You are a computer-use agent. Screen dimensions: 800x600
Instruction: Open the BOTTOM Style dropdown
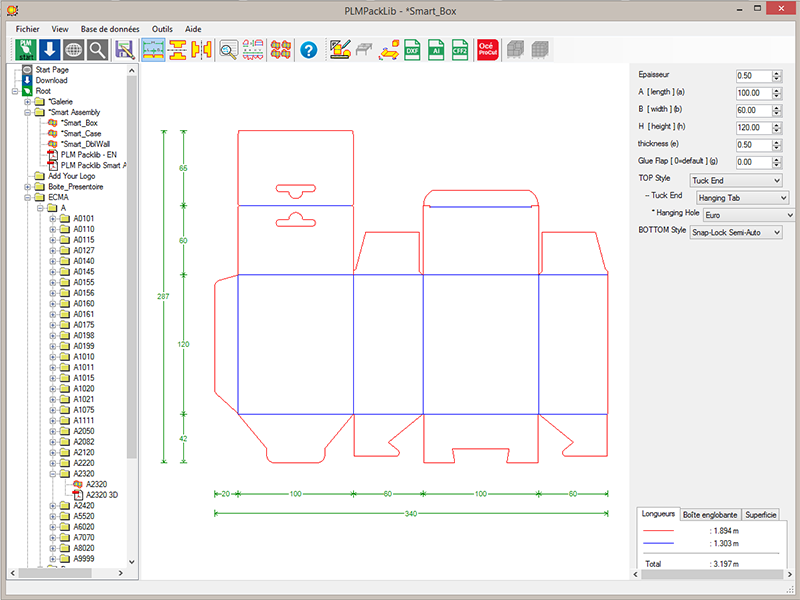coord(736,233)
